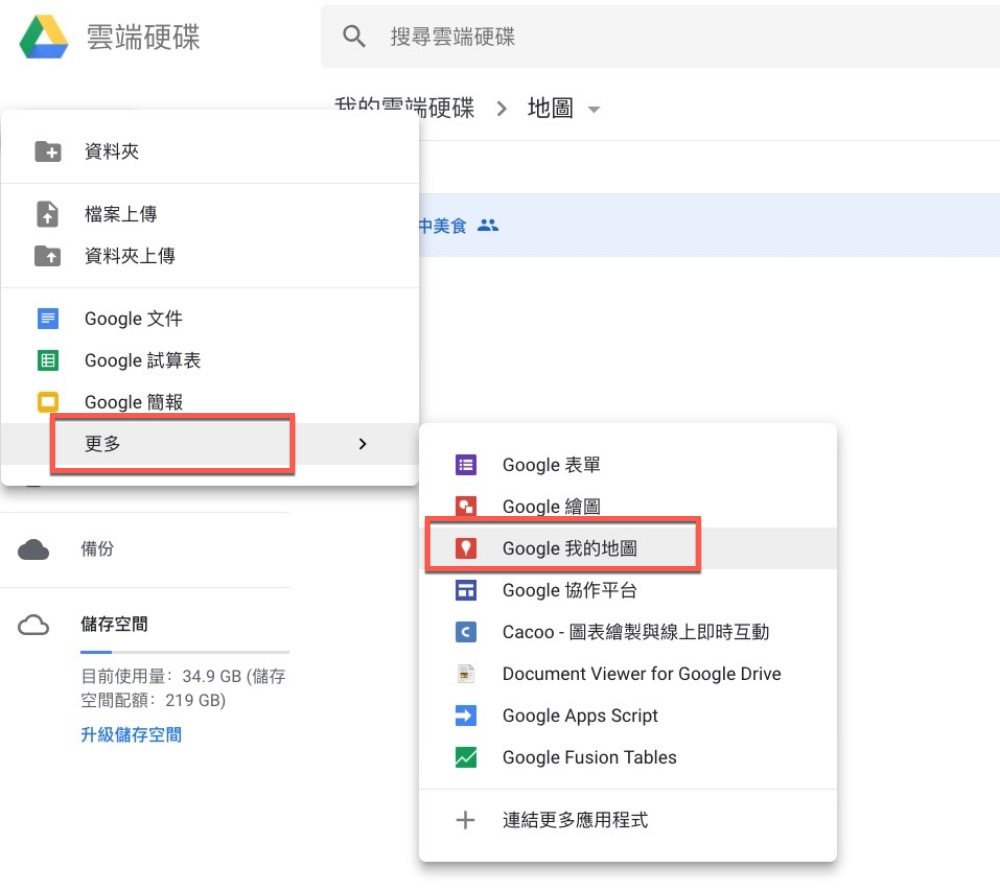
Task: Click the Fusion Tables chart icon
Action: tap(466, 758)
